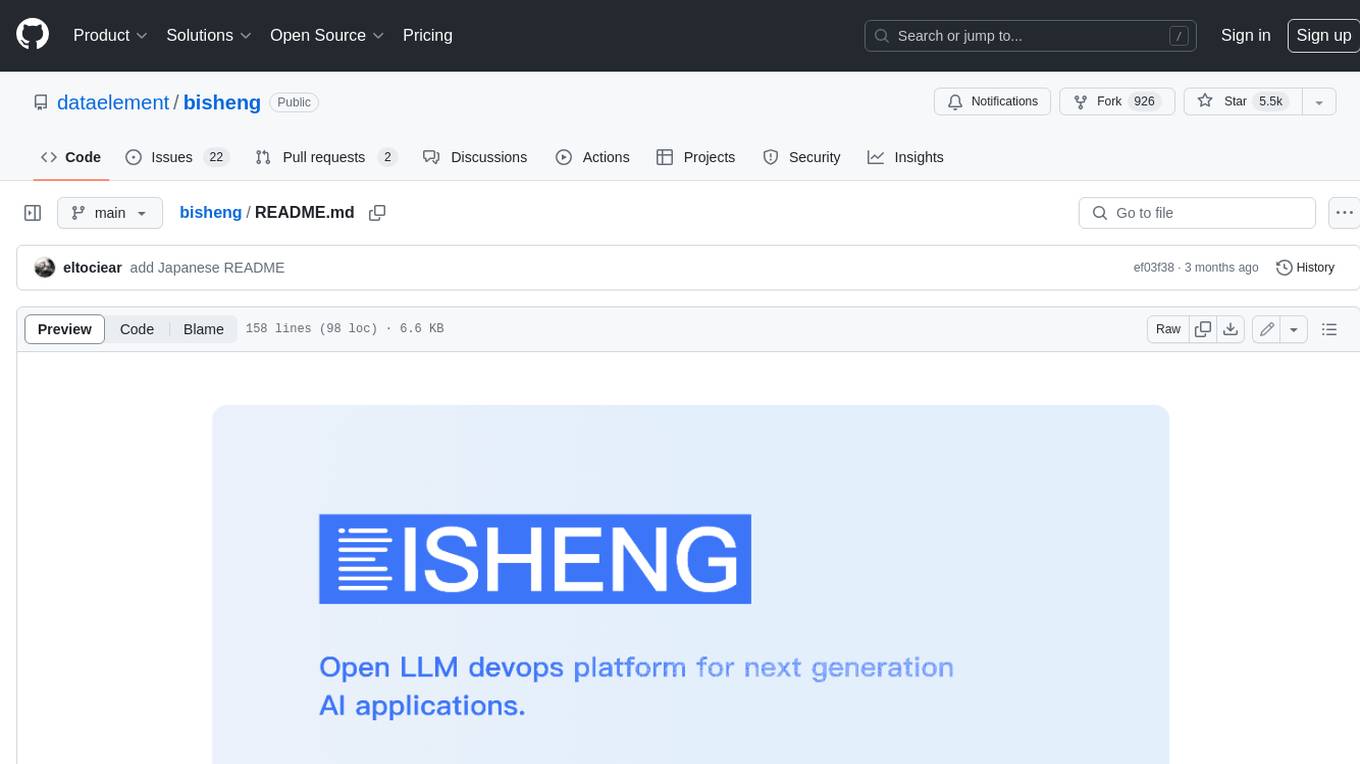Open the Raw file view
The height and width of the screenshot is (764, 1360).
click(1168, 329)
